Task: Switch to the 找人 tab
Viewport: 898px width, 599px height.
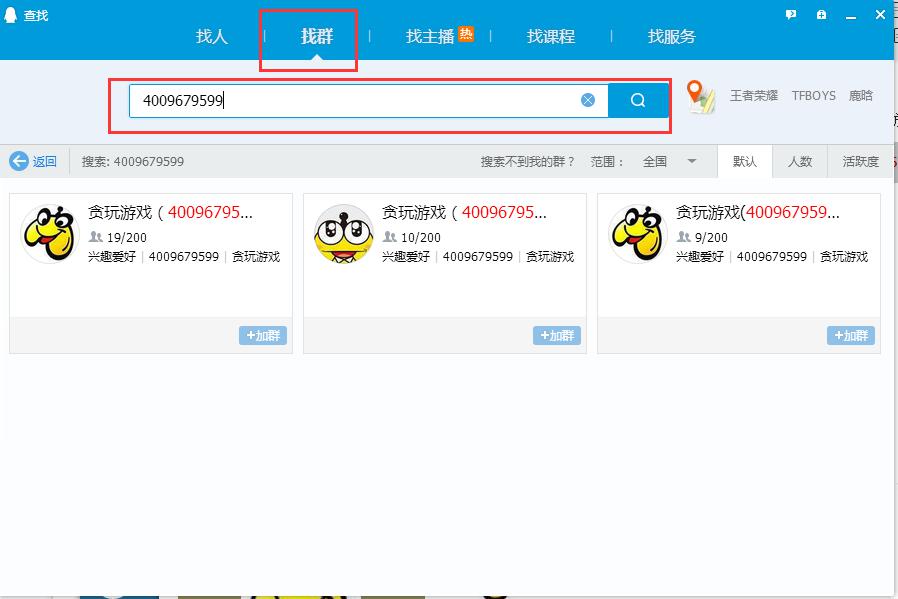Action: coord(212,37)
